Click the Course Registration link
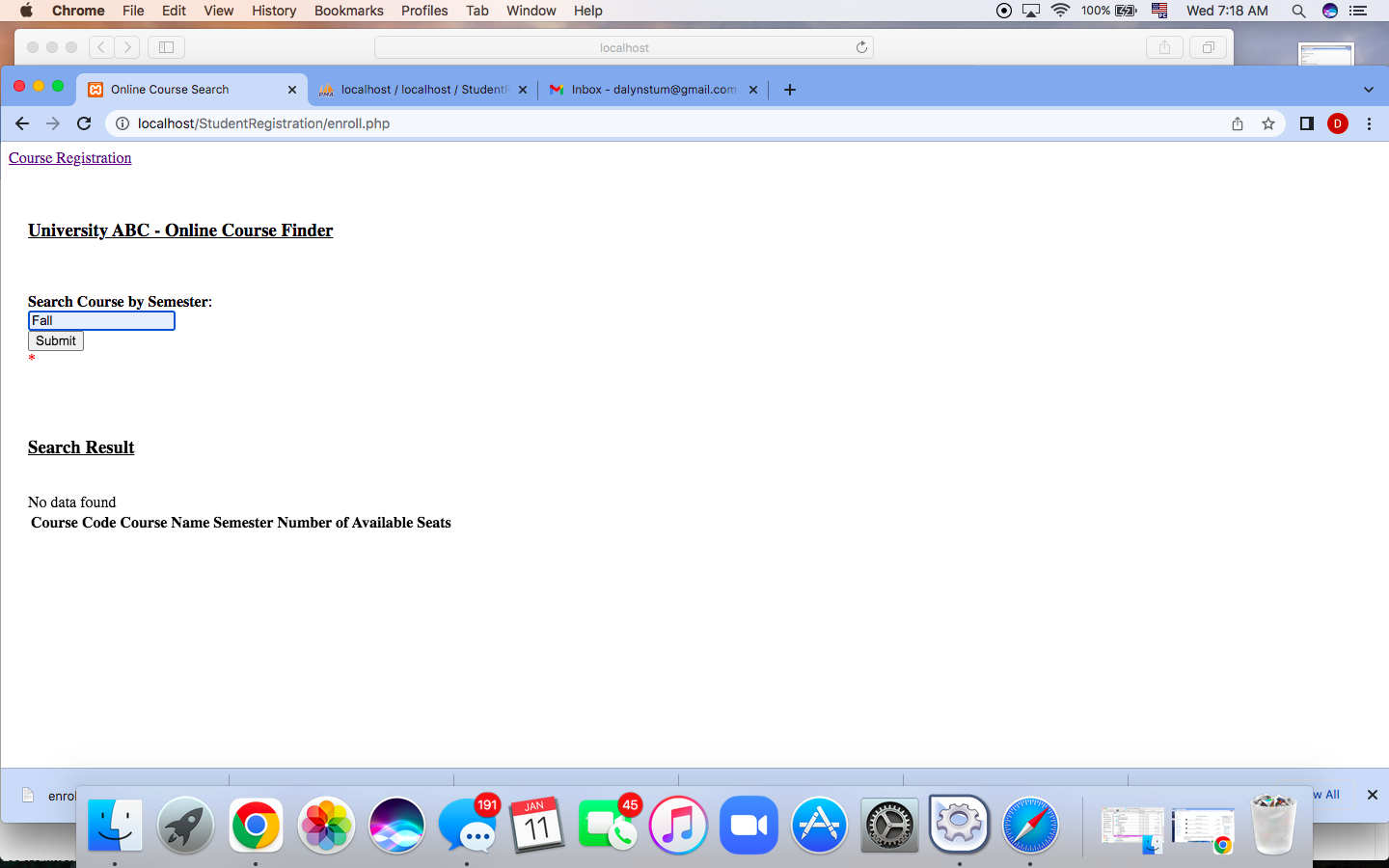Viewport: 1389px width, 868px height. [x=69, y=157]
